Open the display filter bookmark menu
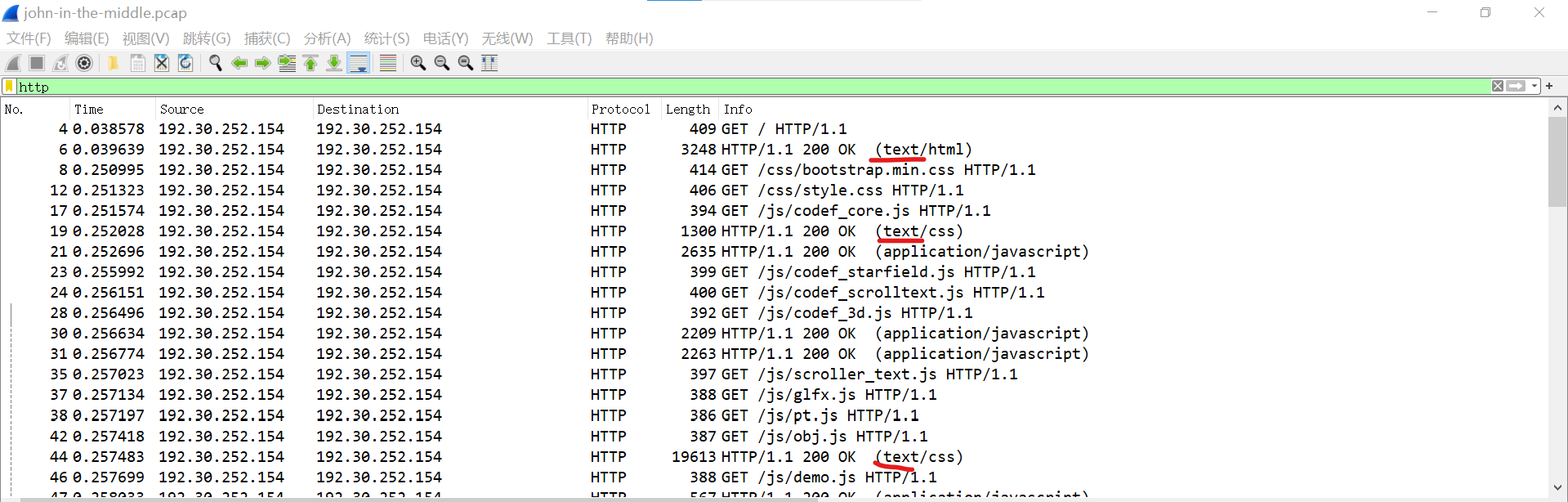 click(9, 87)
